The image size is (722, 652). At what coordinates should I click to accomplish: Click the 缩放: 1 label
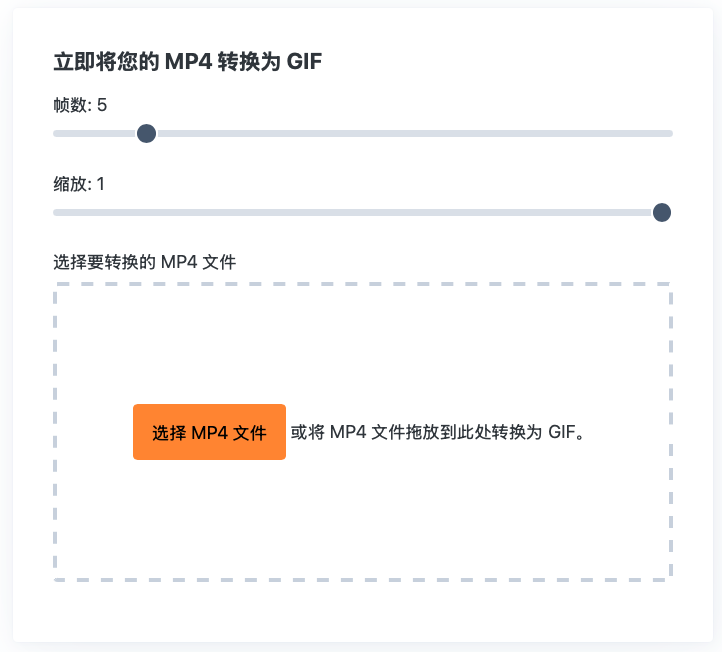(79, 184)
